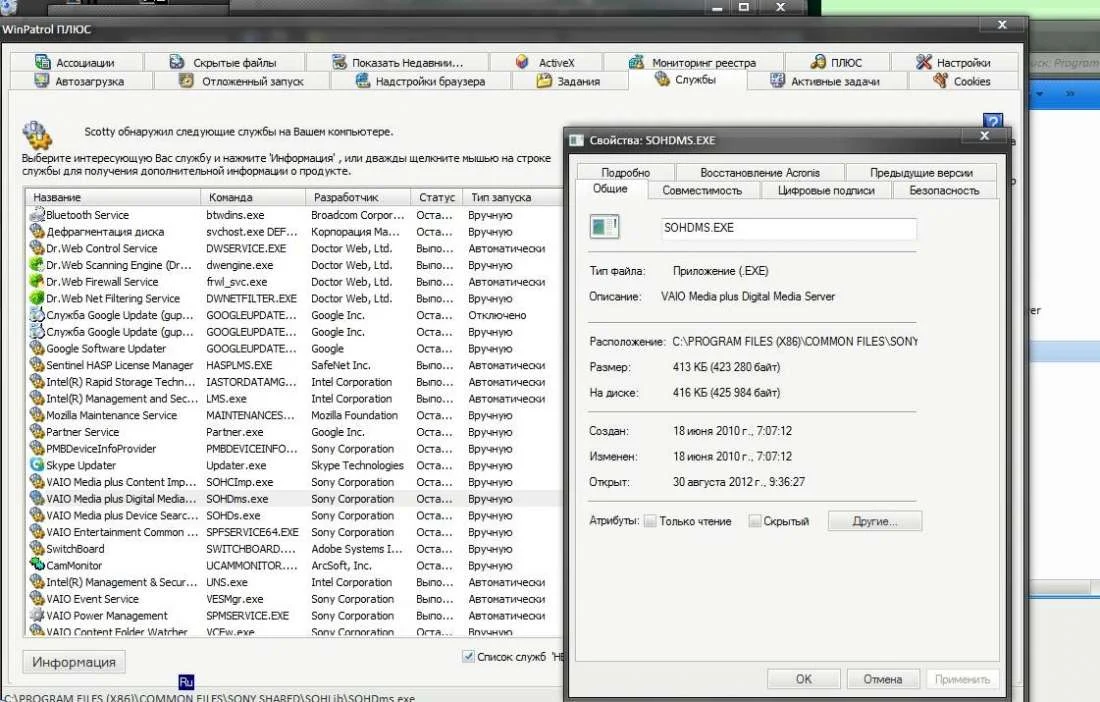Click Dr.Web Control Service icon
Viewport: 1100px width, 702px height.
pos(37,248)
